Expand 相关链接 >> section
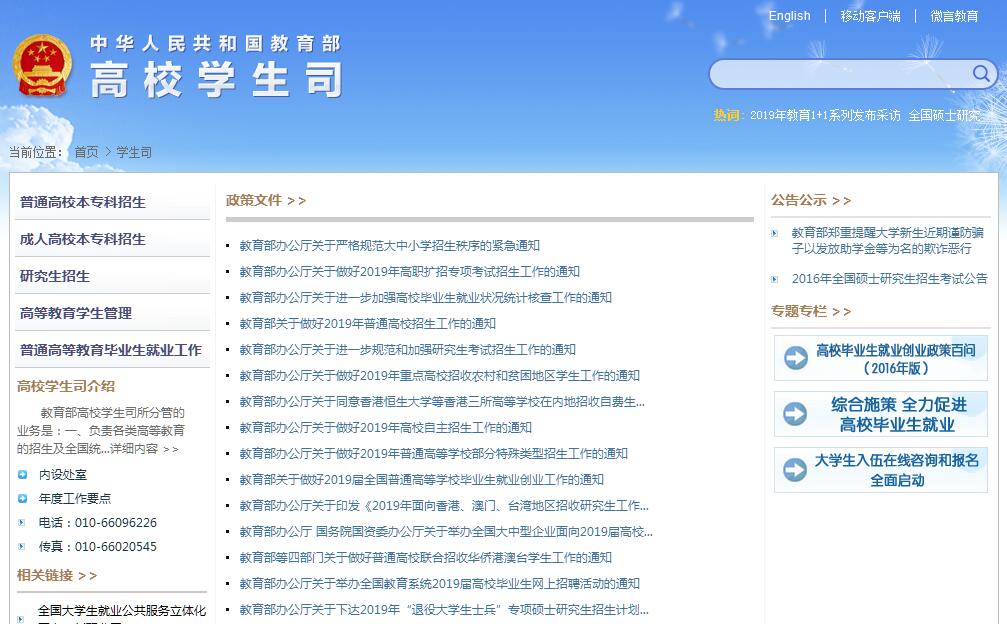This screenshot has height=624, width=1007. tap(57, 575)
